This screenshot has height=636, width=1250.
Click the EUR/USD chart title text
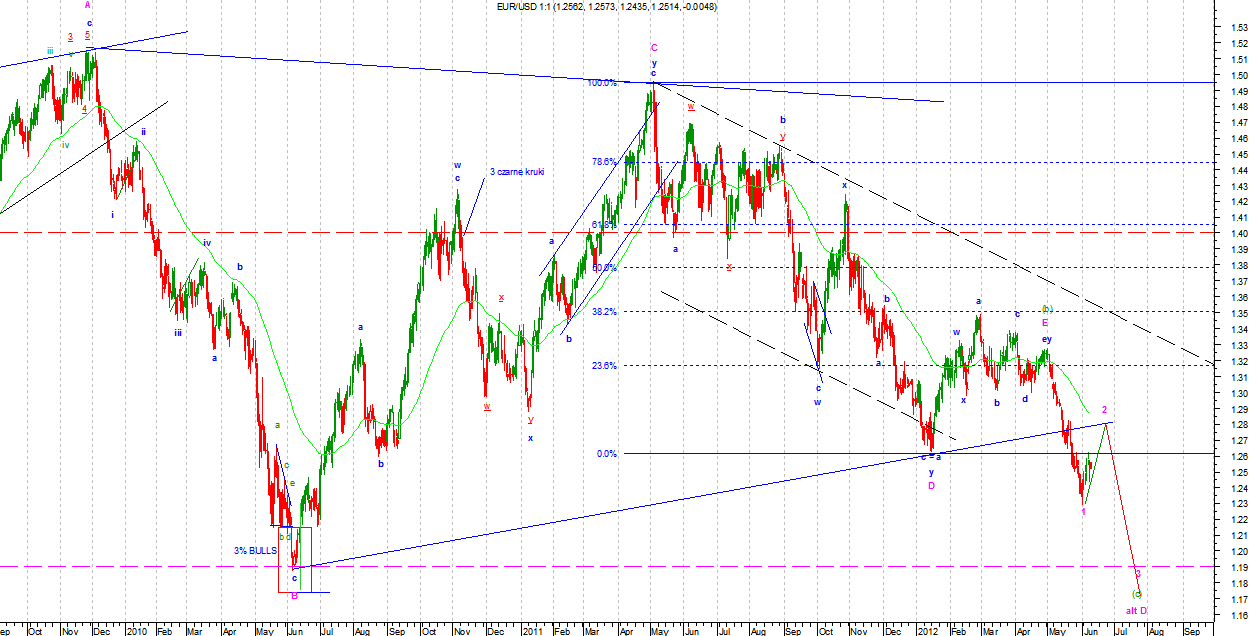pyautogui.click(x=607, y=7)
